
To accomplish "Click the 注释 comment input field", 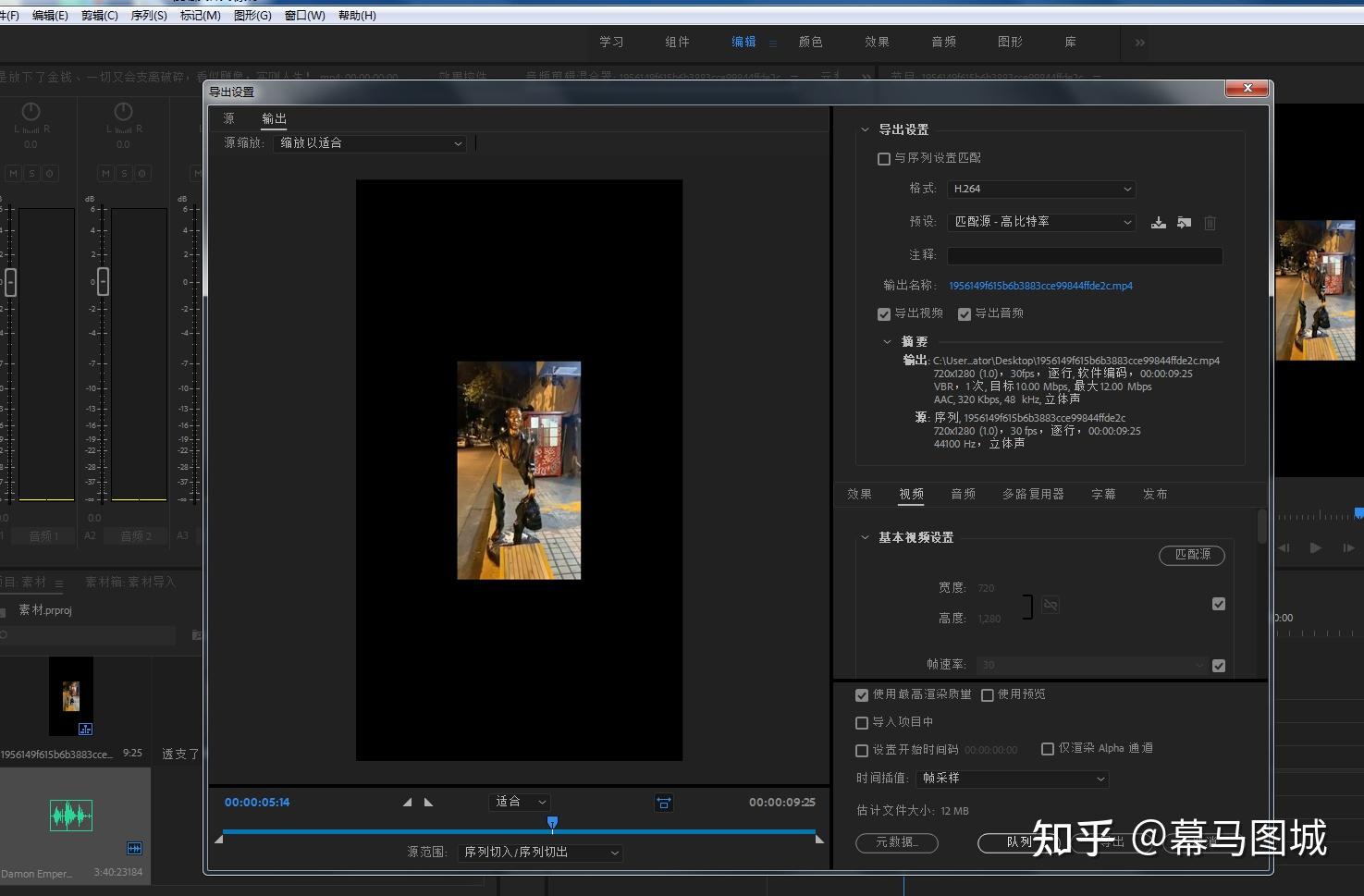I will (1084, 255).
